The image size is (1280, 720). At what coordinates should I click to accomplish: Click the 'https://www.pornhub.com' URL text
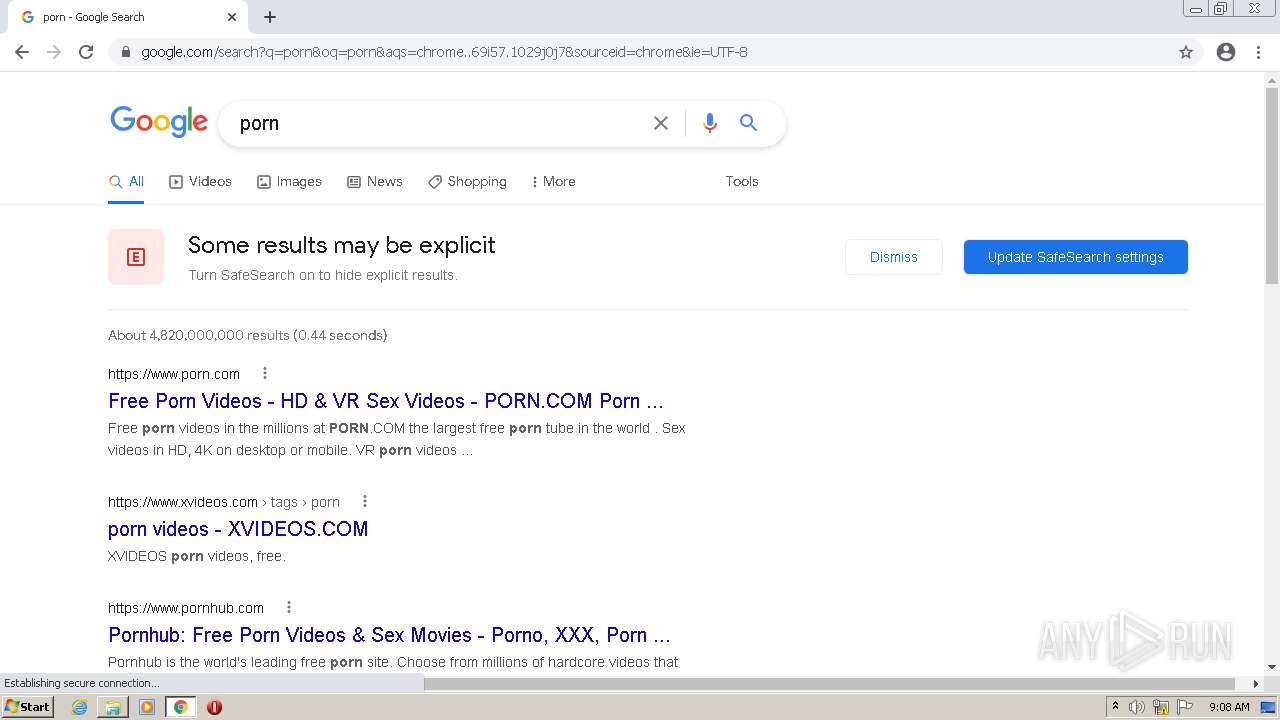click(x=186, y=608)
